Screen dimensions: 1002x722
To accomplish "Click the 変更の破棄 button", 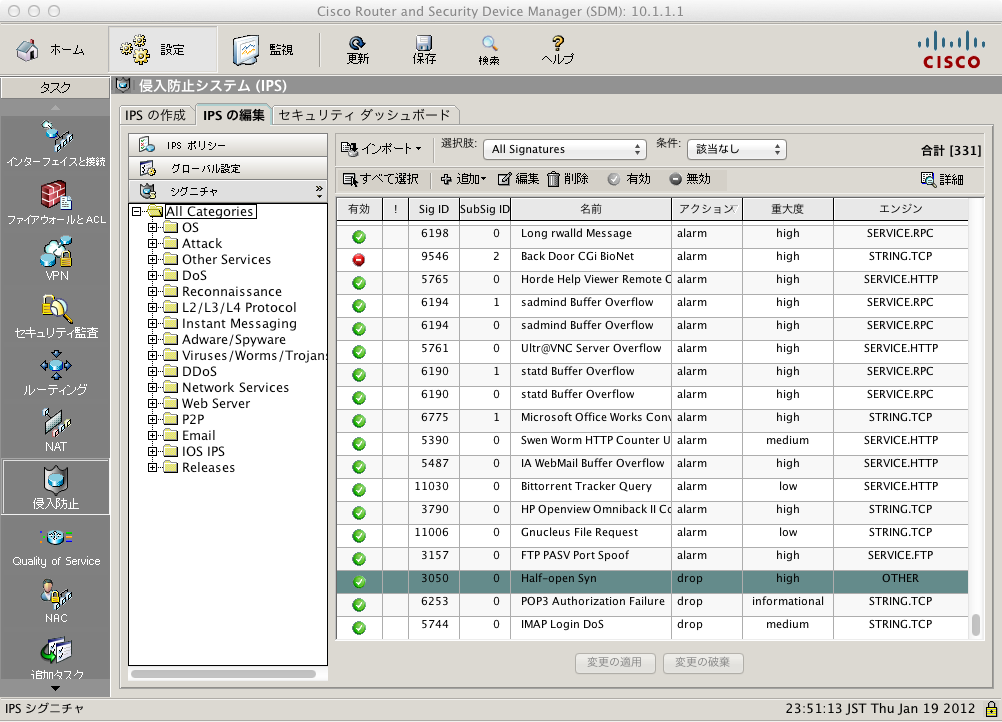I will [x=703, y=662].
